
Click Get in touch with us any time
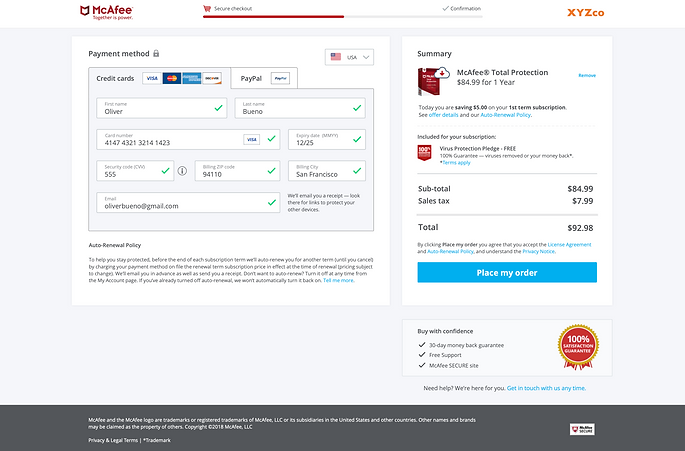[546, 388]
